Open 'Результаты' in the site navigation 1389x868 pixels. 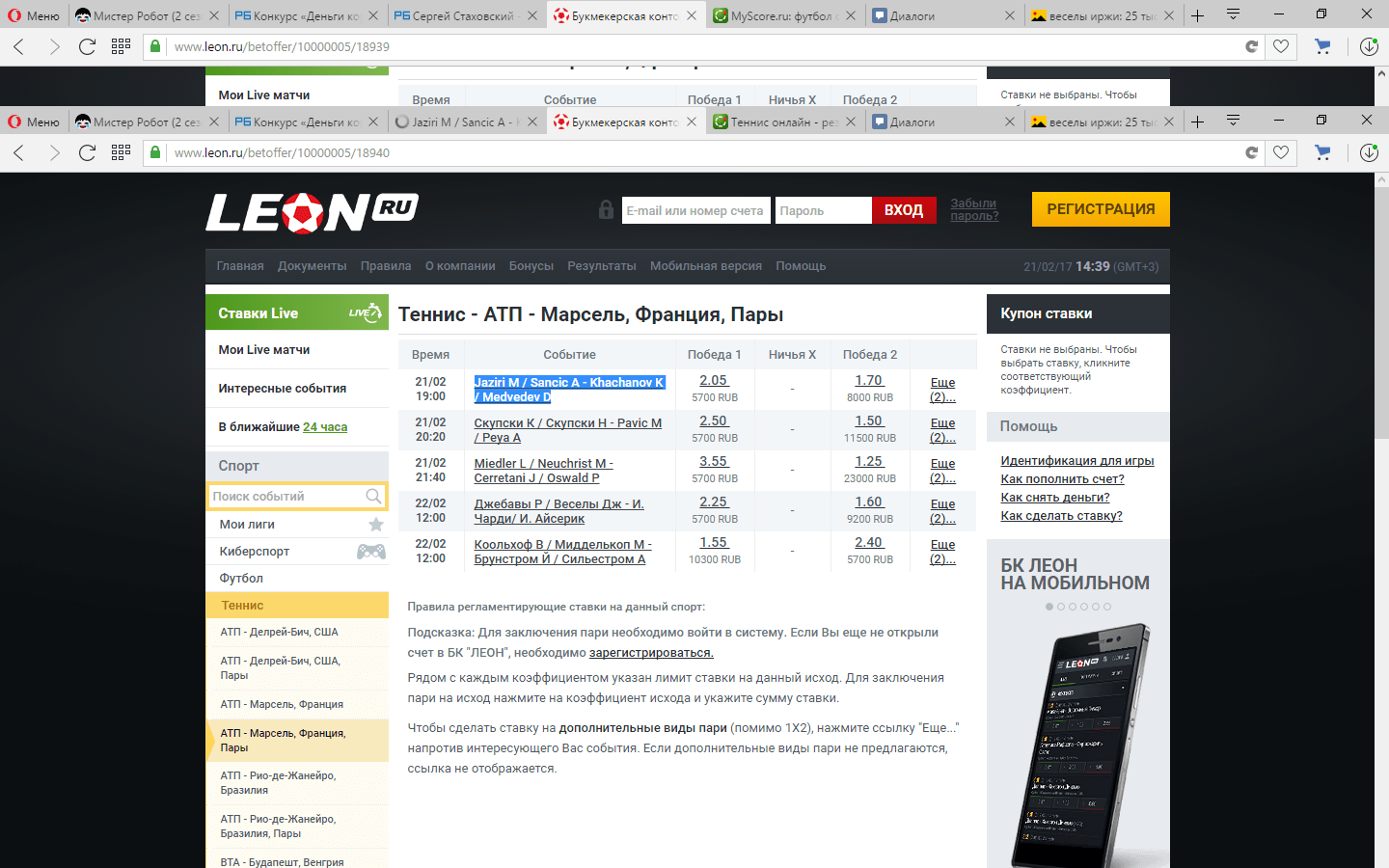(x=602, y=266)
